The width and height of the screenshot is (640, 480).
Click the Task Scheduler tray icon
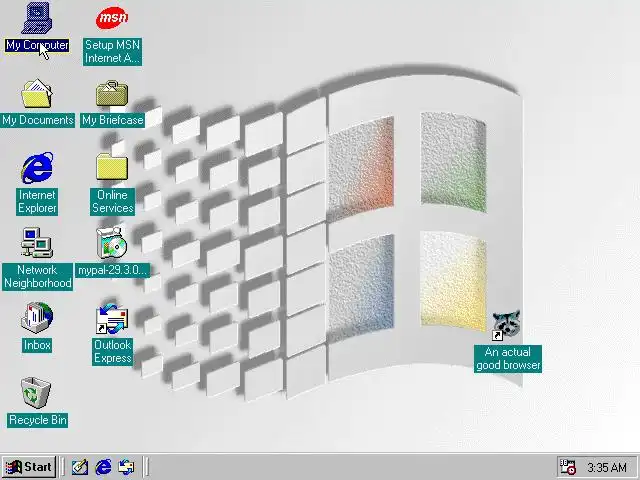coord(568,467)
